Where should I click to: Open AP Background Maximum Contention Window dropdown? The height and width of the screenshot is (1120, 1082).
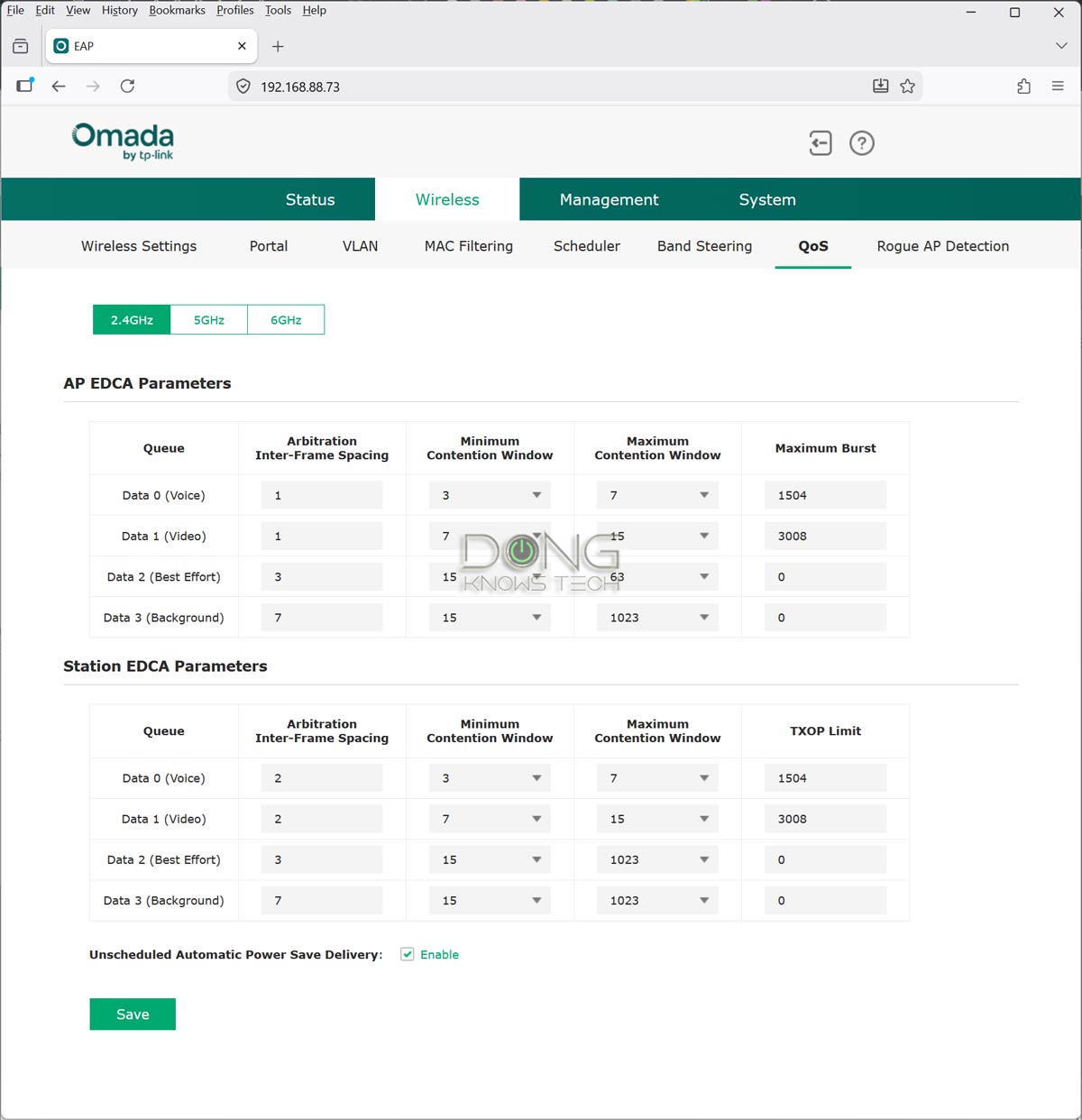coord(657,618)
